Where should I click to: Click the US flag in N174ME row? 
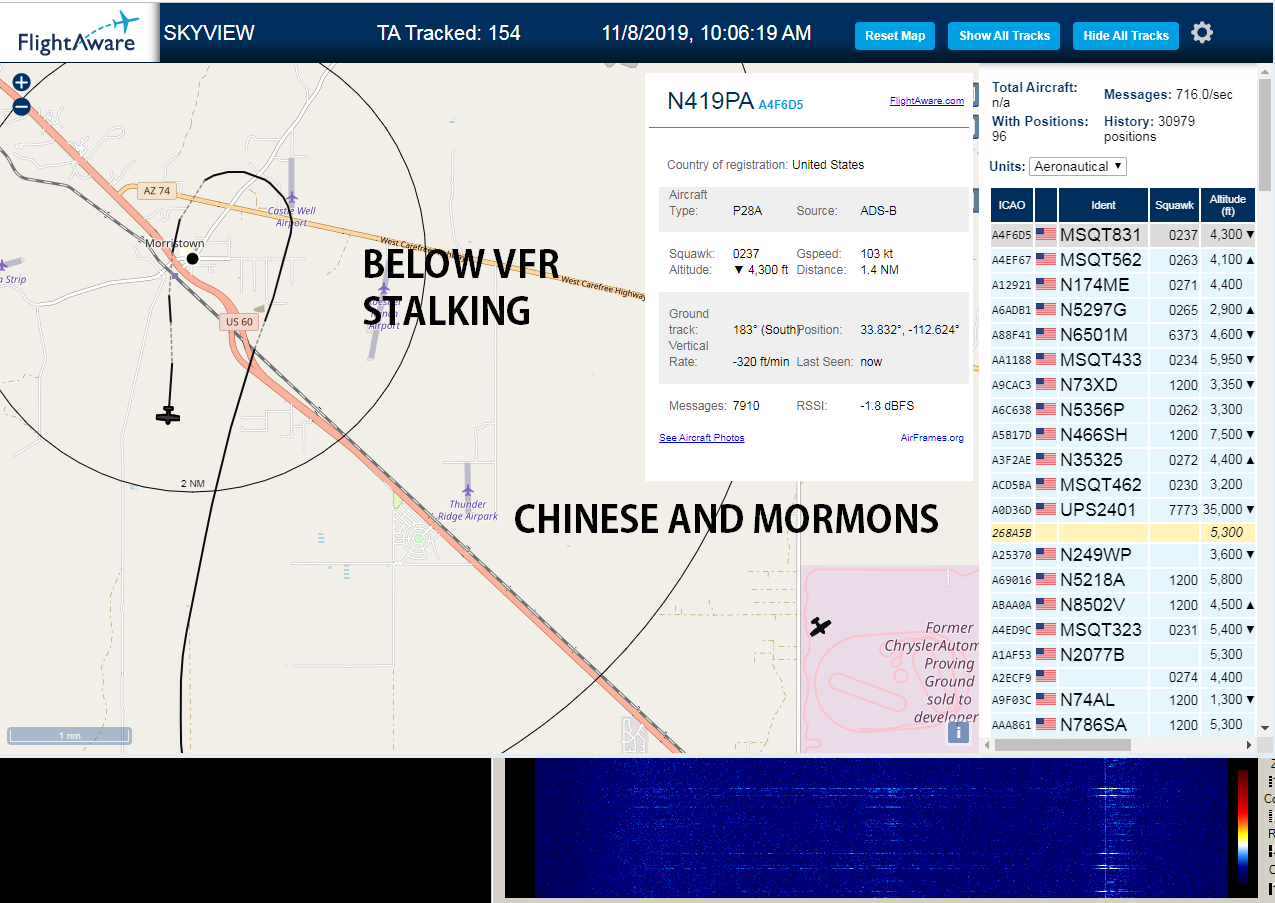click(1046, 285)
